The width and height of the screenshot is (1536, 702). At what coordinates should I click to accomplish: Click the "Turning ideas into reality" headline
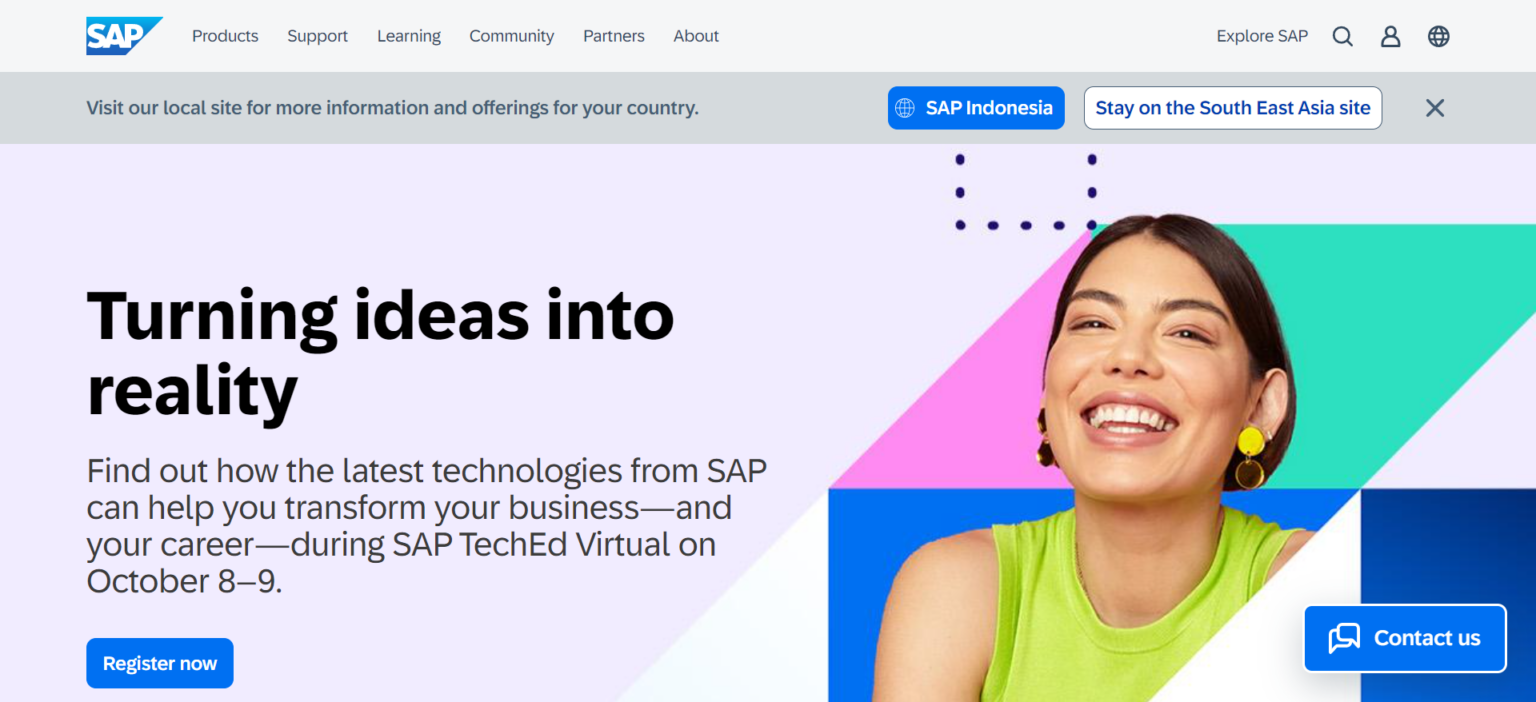tap(380, 352)
